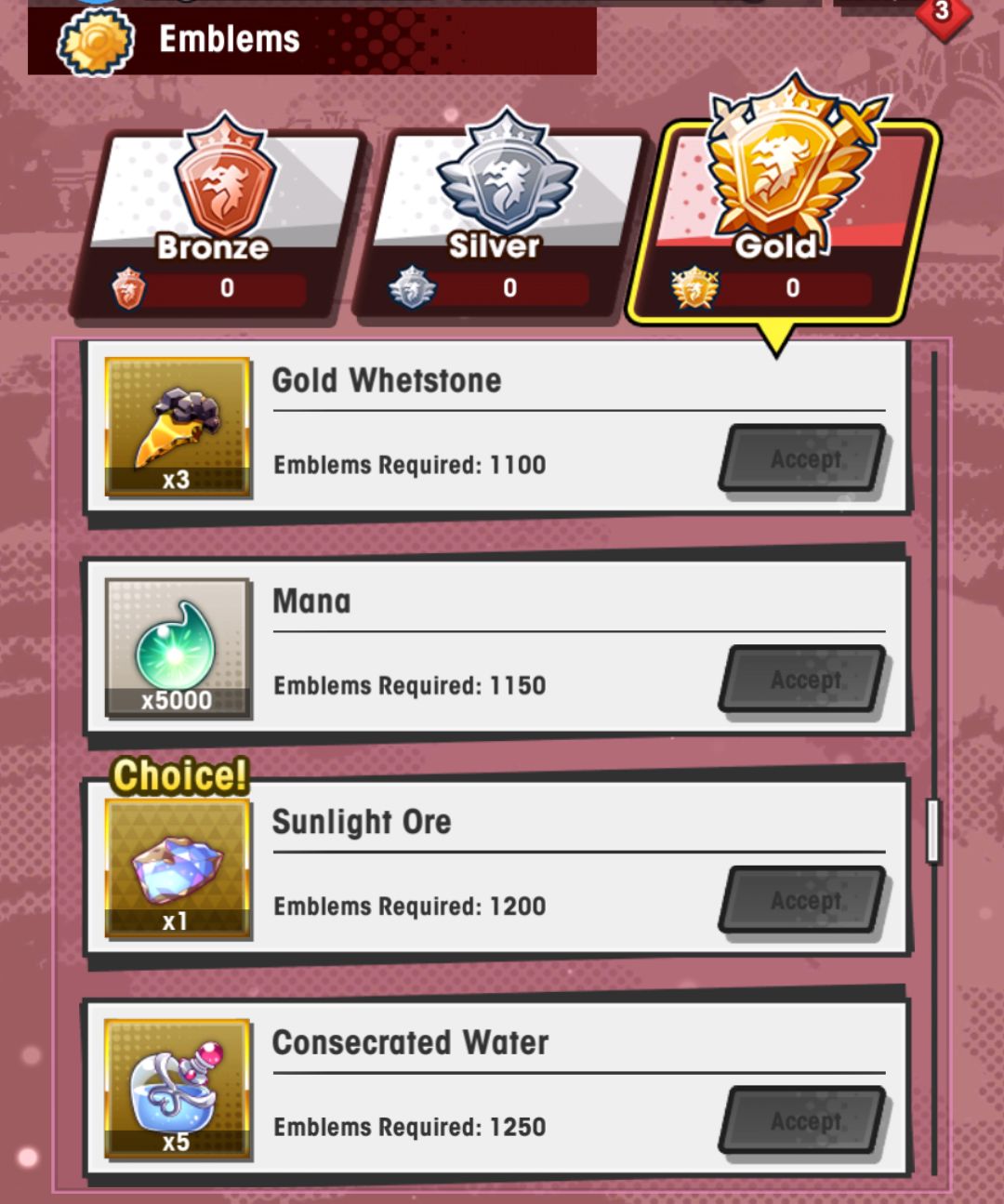
Task: Select the Bronze emblem tab
Action: pyautogui.click(x=219, y=223)
